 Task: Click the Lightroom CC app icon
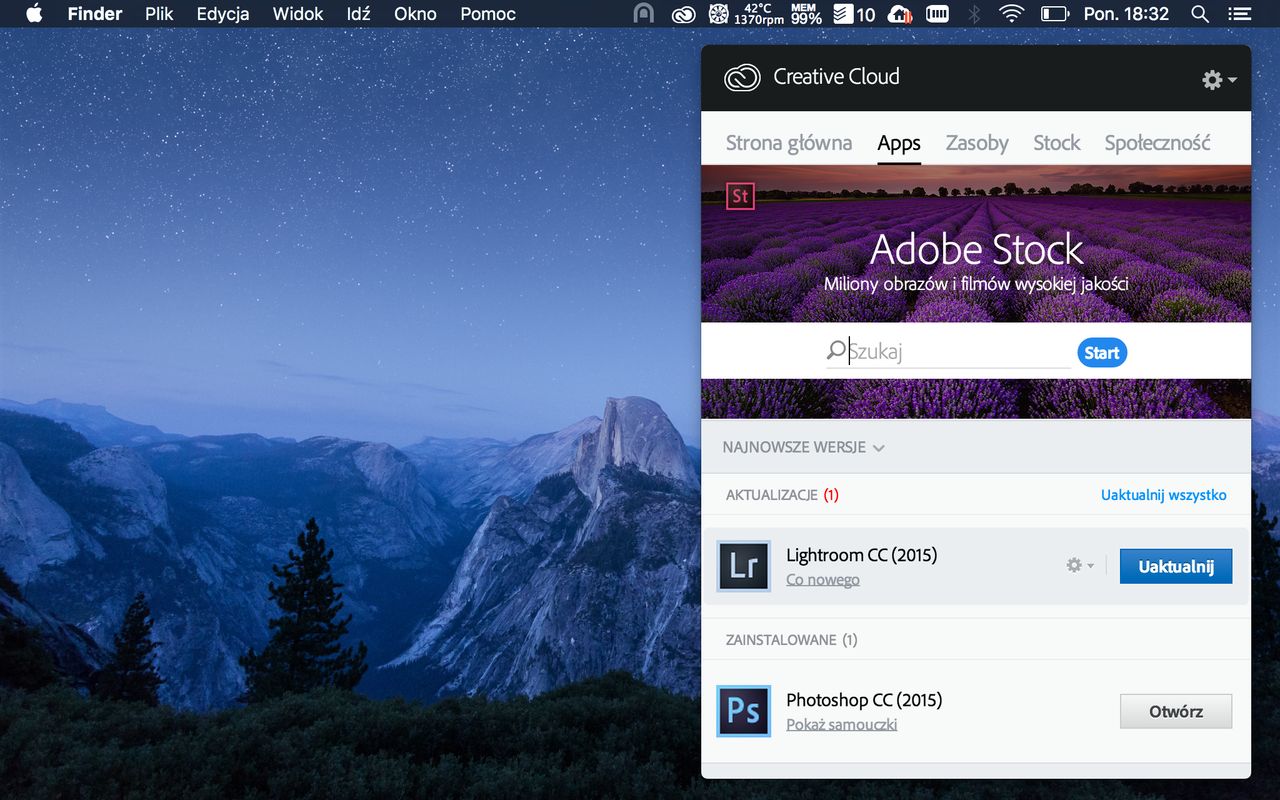743,565
